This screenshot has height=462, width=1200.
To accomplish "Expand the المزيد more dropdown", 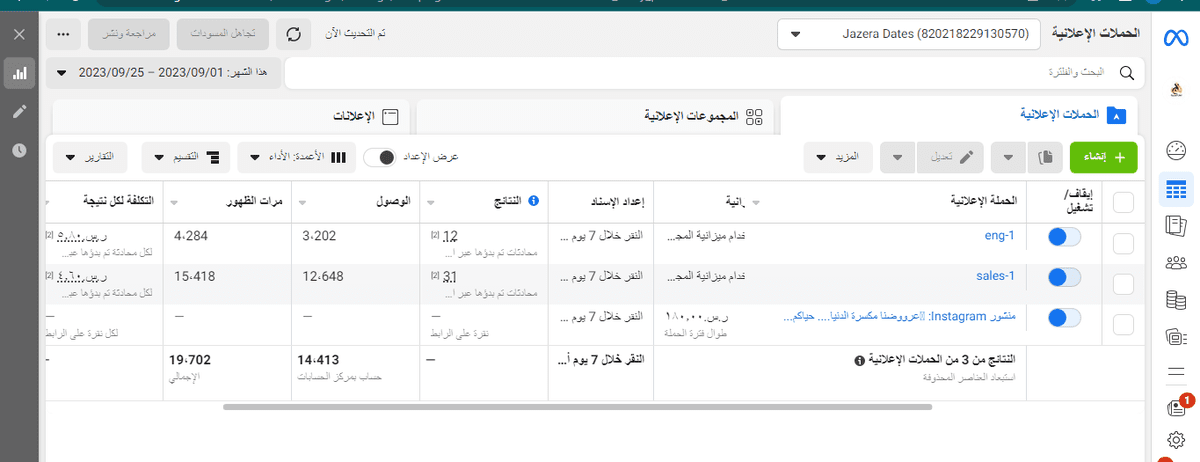I will click(x=838, y=157).
